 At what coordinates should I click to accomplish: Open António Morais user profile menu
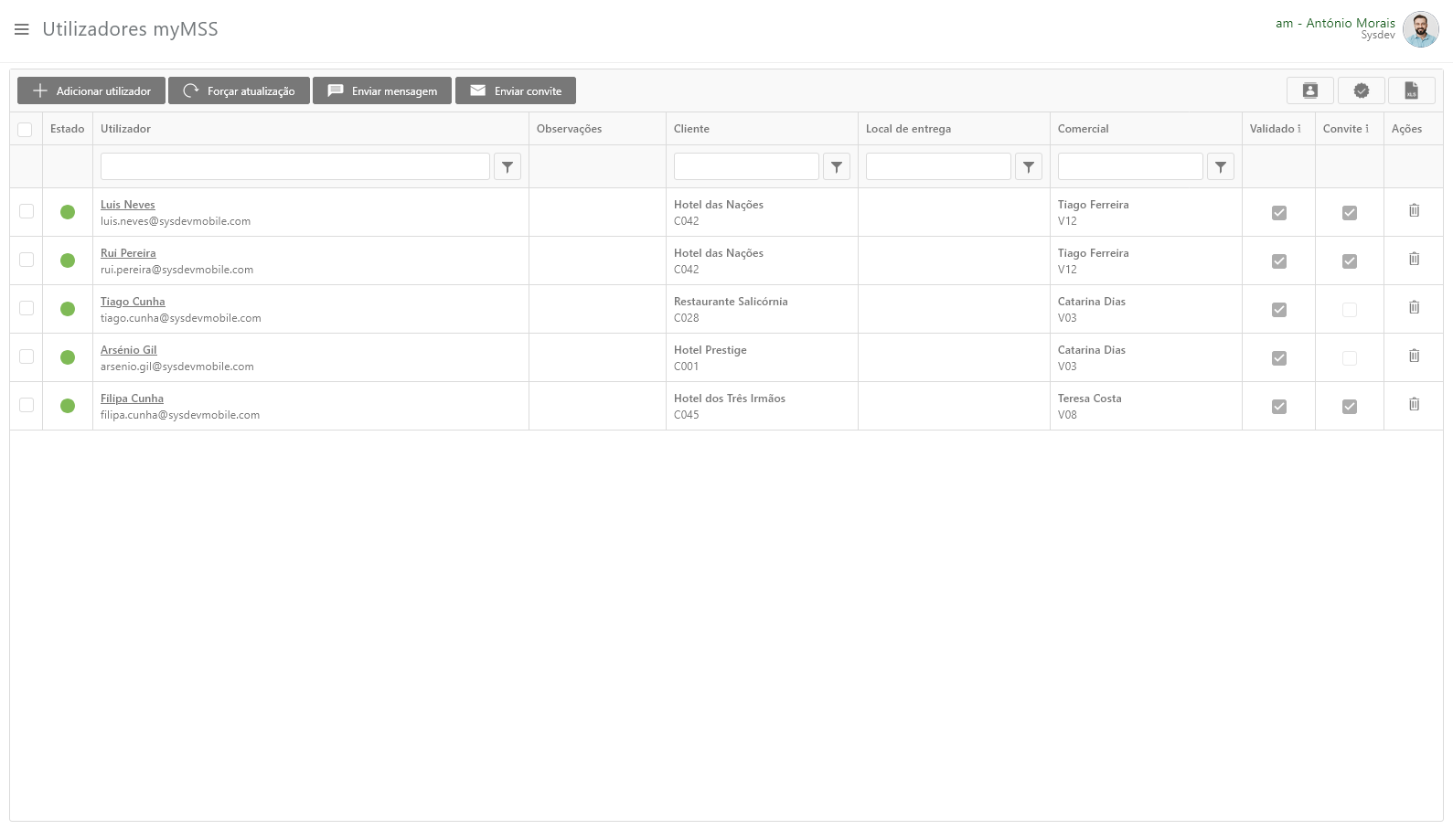[1420, 29]
